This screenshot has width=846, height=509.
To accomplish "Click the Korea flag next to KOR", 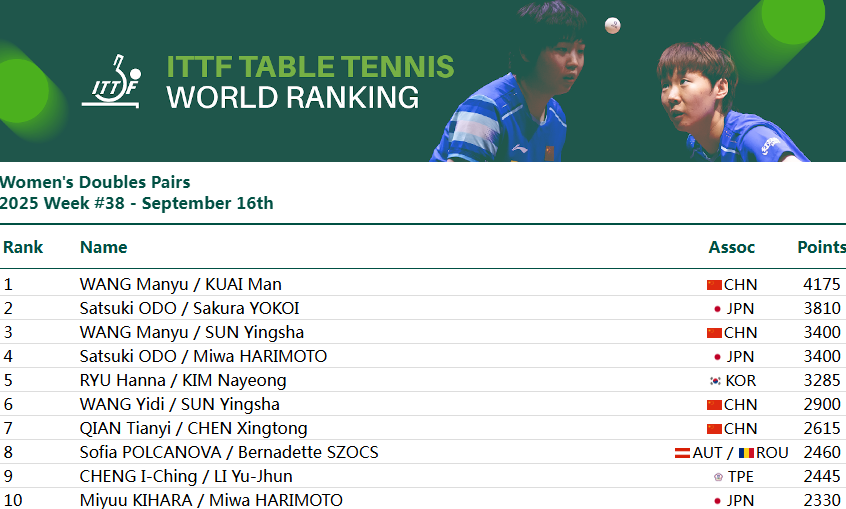I will pos(715,381).
